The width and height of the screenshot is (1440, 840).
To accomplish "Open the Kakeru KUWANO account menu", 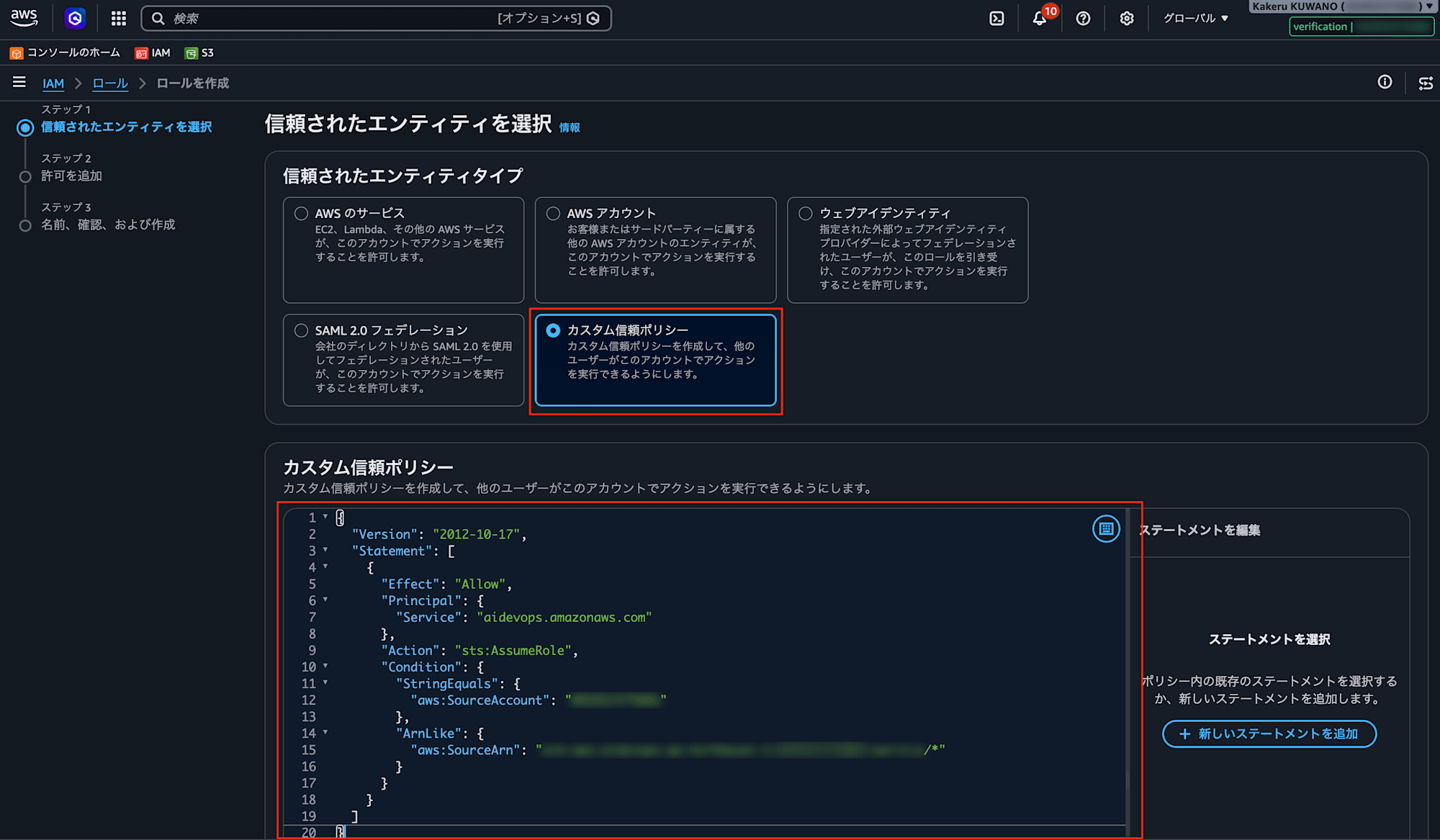I will (x=1342, y=6).
